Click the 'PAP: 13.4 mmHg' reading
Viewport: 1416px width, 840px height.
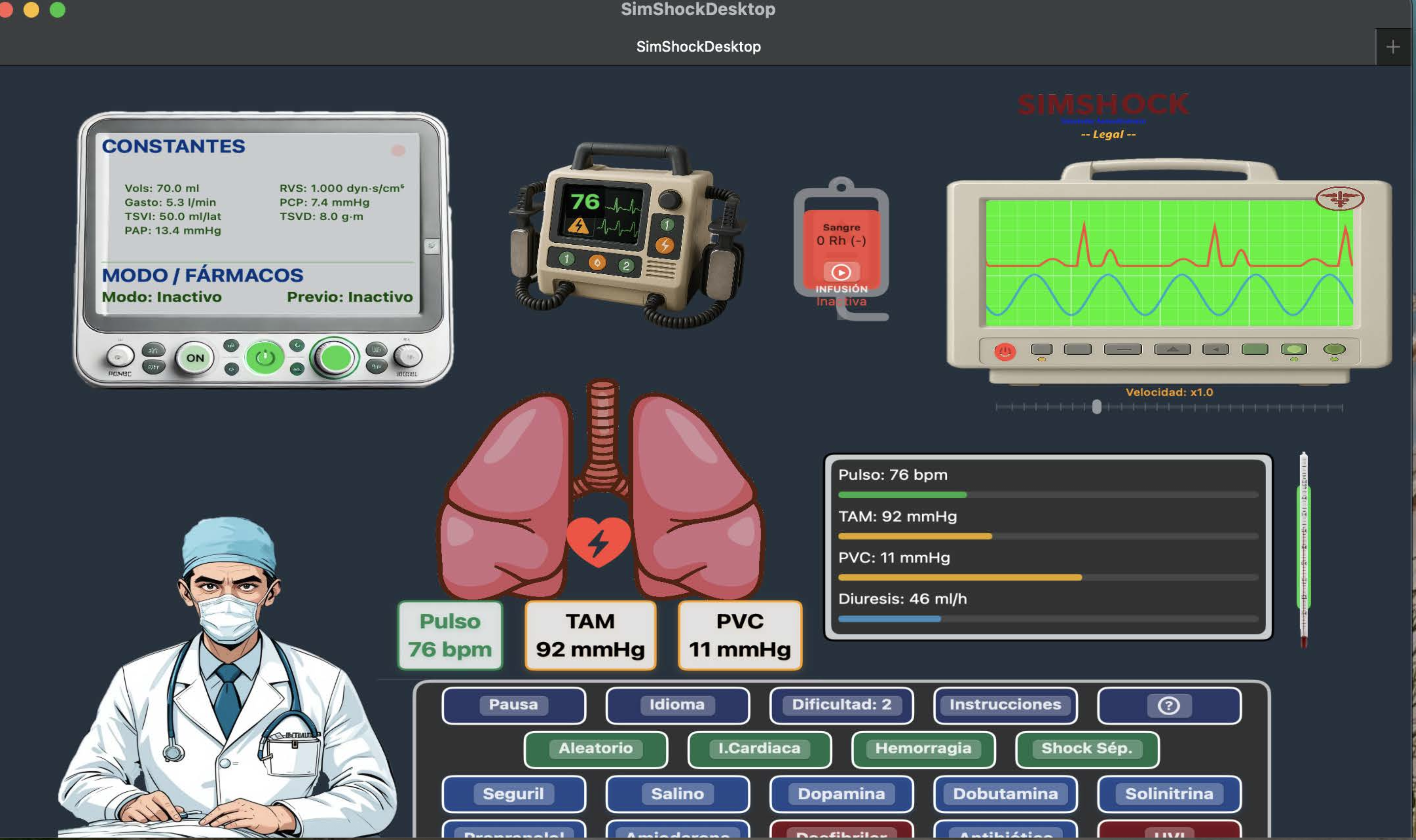point(173,231)
